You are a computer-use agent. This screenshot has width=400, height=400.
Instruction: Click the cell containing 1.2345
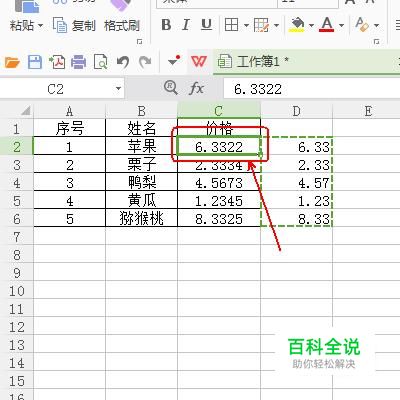point(219,200)
